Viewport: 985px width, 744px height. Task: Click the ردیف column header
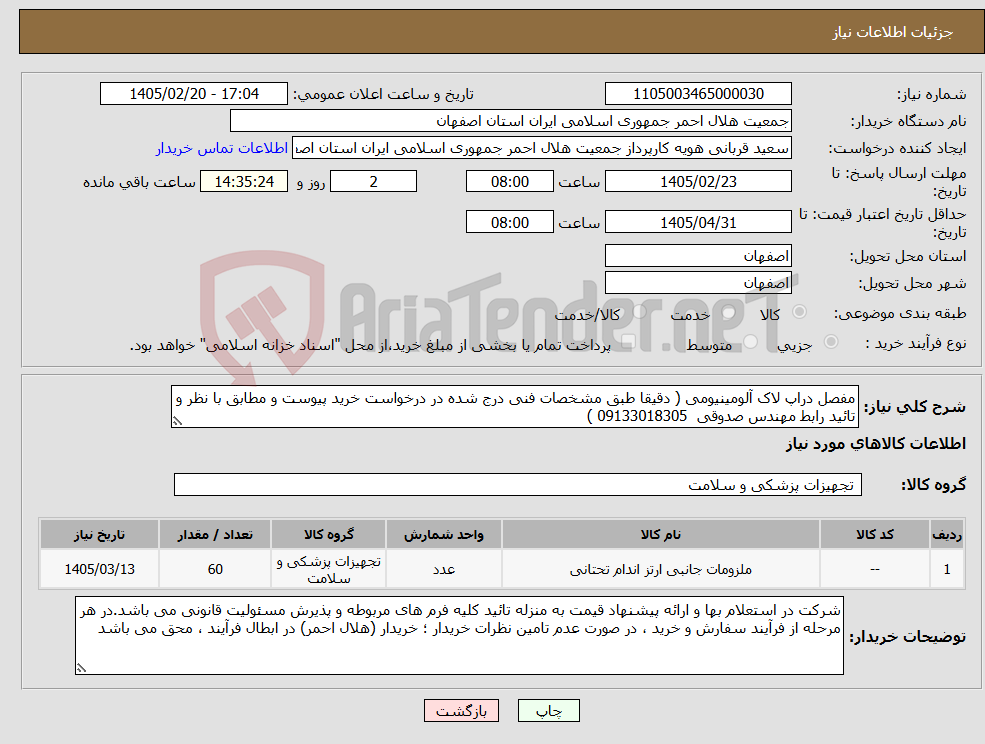point(947,535)
